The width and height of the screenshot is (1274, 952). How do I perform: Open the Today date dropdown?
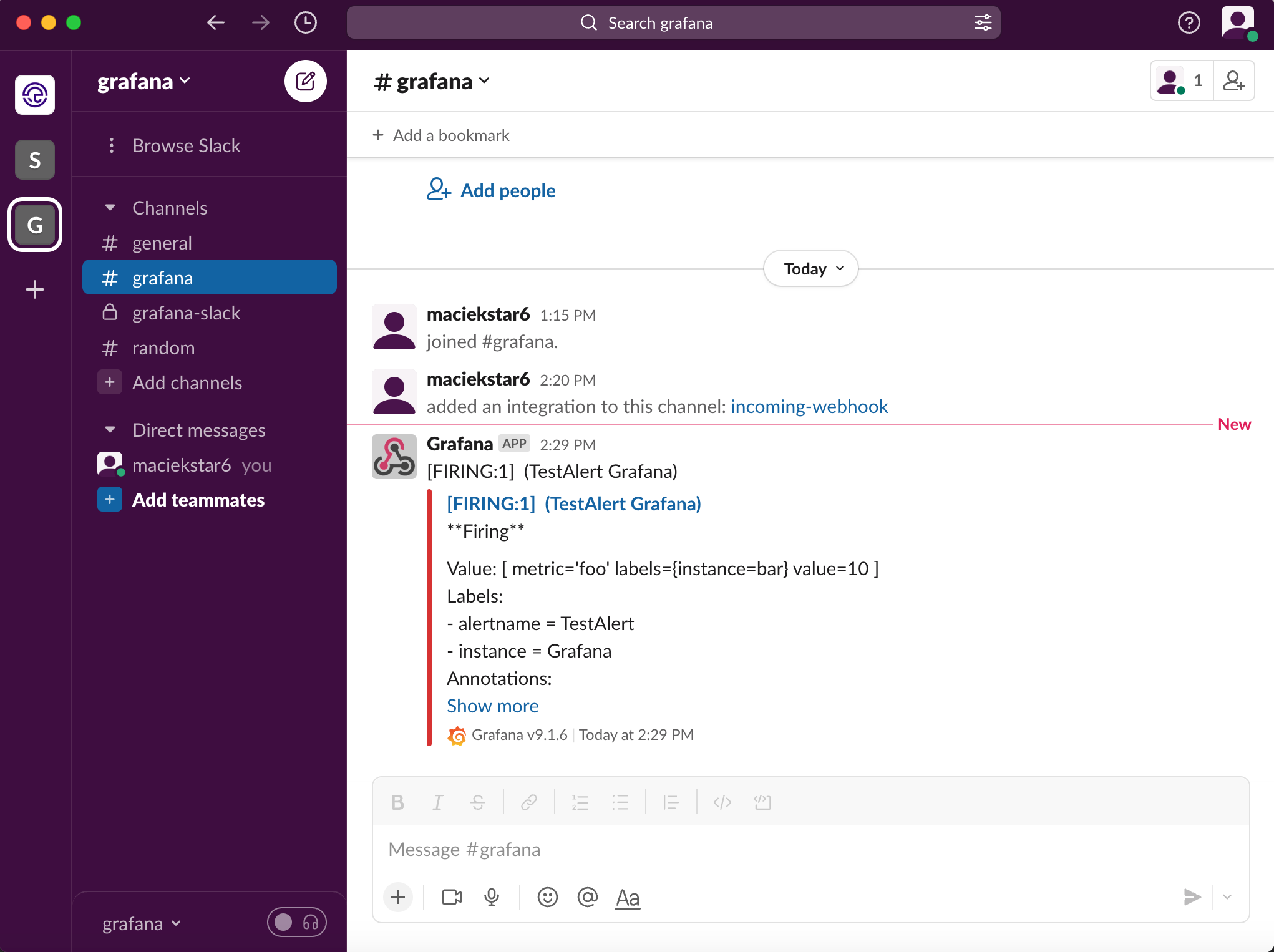click(811, 269)
